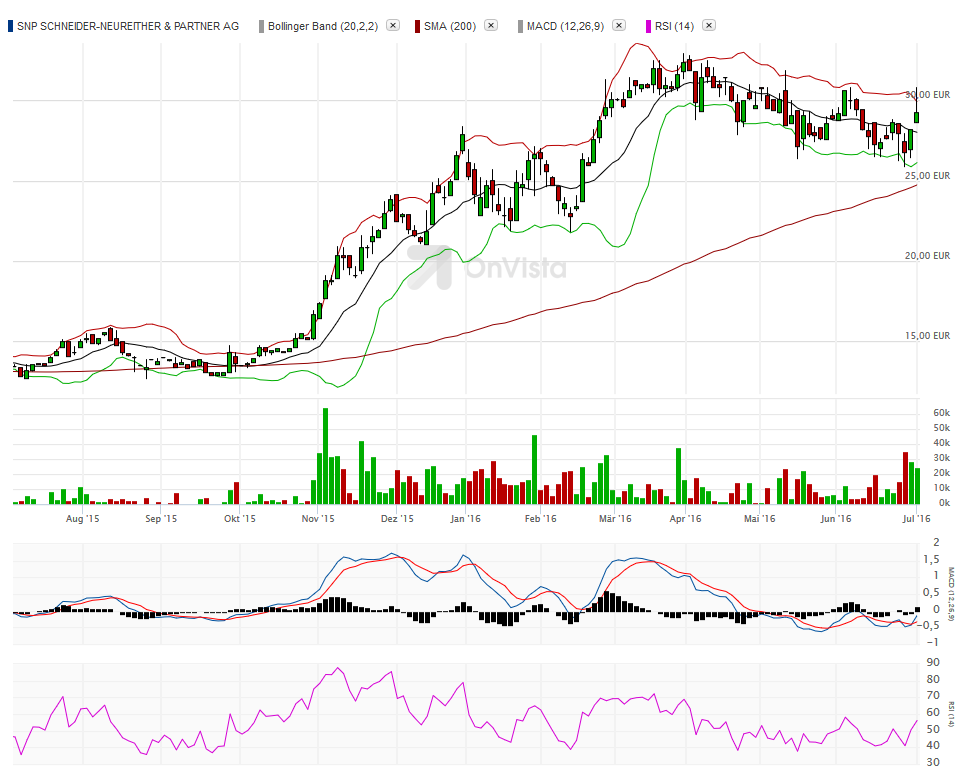Click the Jul '16 date label
This screenshot has height=784, width=965.
pos(916,519)
